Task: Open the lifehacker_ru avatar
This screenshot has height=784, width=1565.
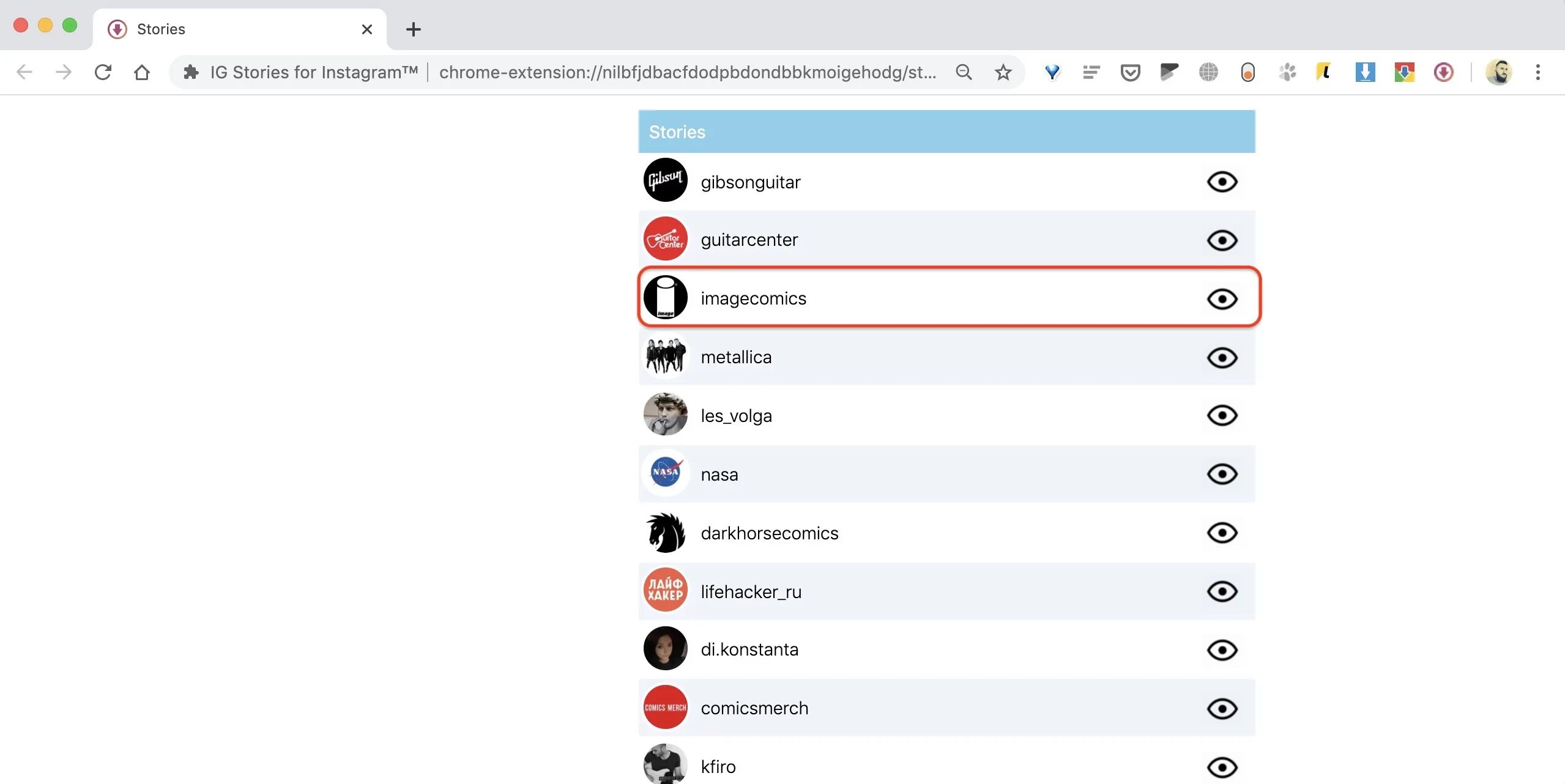Action: click(665, 590)
